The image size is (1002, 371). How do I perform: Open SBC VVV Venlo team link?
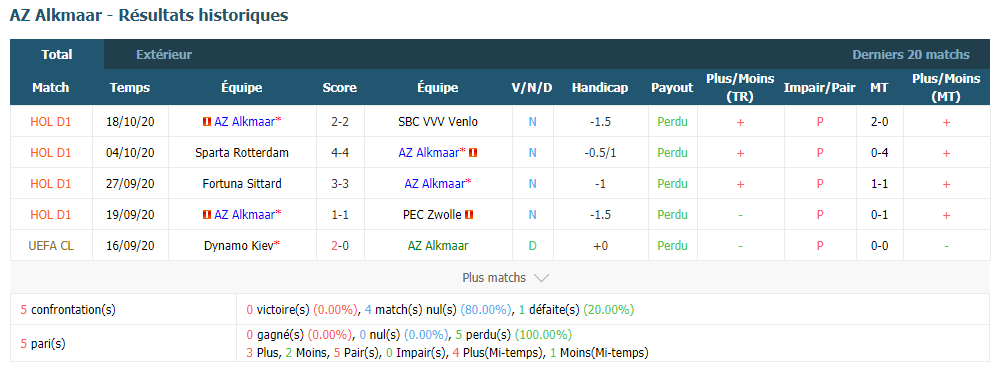[438, 121]
